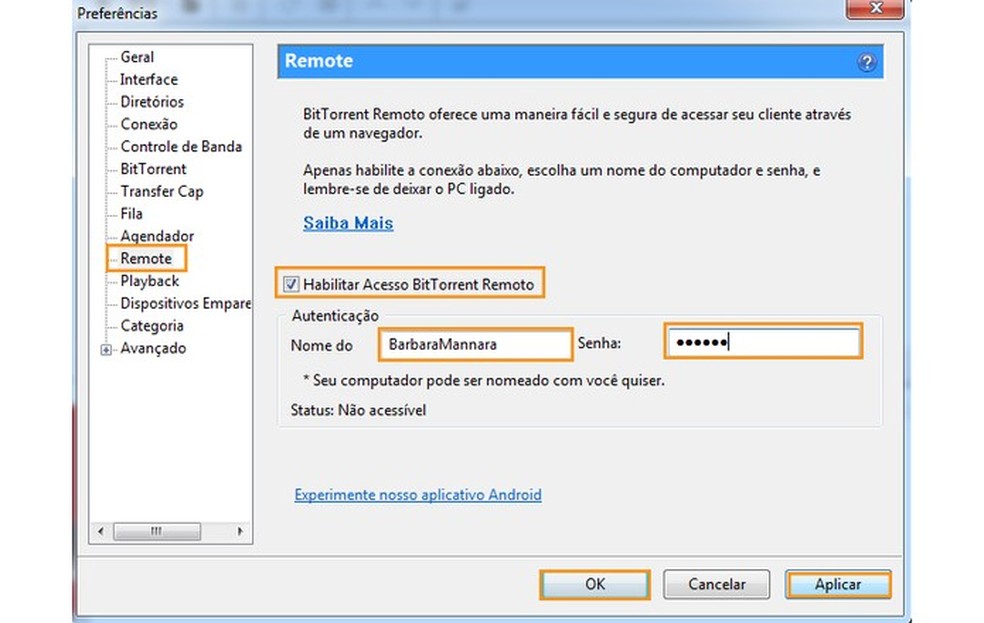The width and height of the screenshot is (984, 623).
Task: Select Diretórios in the sidebar
Action: pos(152,102)
